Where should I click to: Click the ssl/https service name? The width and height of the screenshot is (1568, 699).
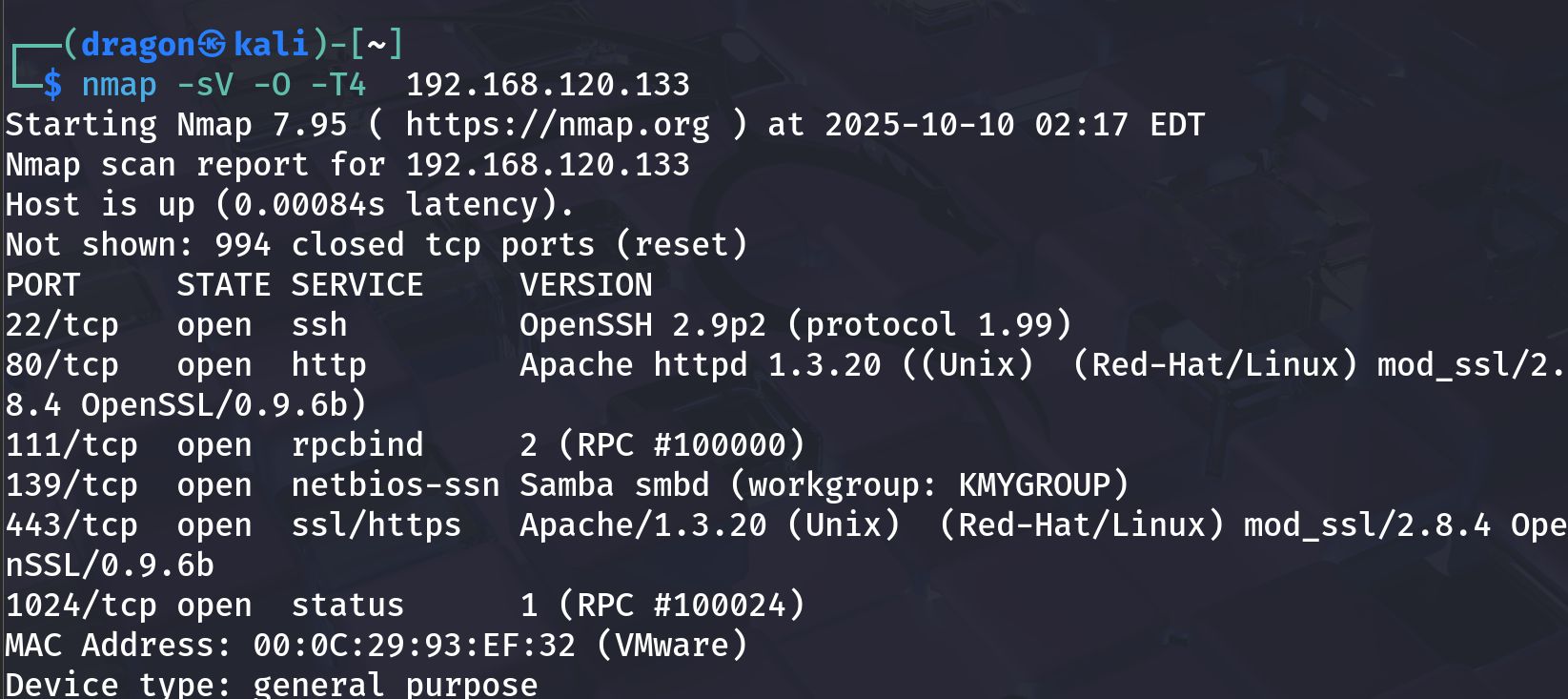377,525
